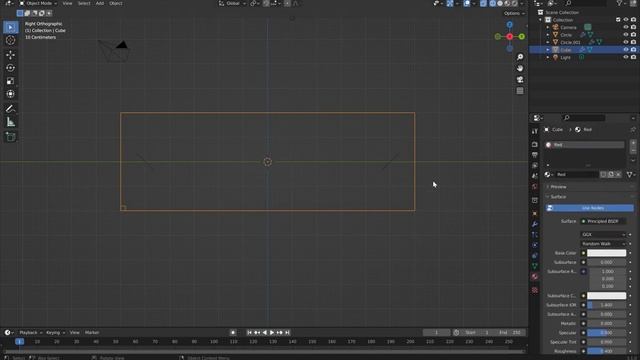Screen dimensions: 640x360
Task: Adjust the Specular slider
Action: point(607,333)
